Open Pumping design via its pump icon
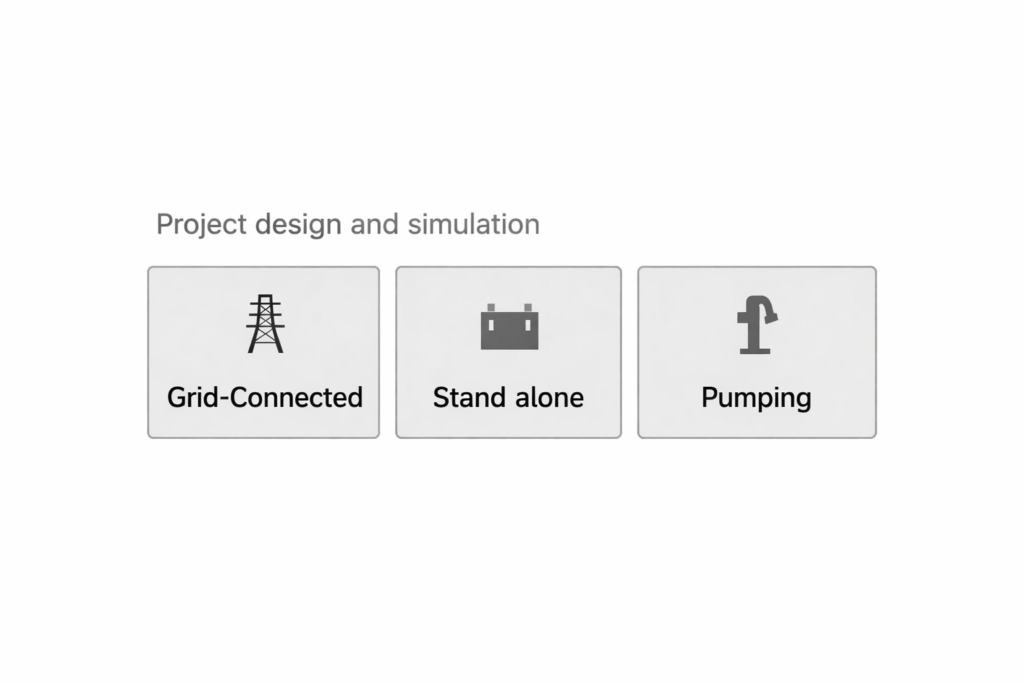The height and width of the screenshot is (683, 1024). [x=757, y=325]
